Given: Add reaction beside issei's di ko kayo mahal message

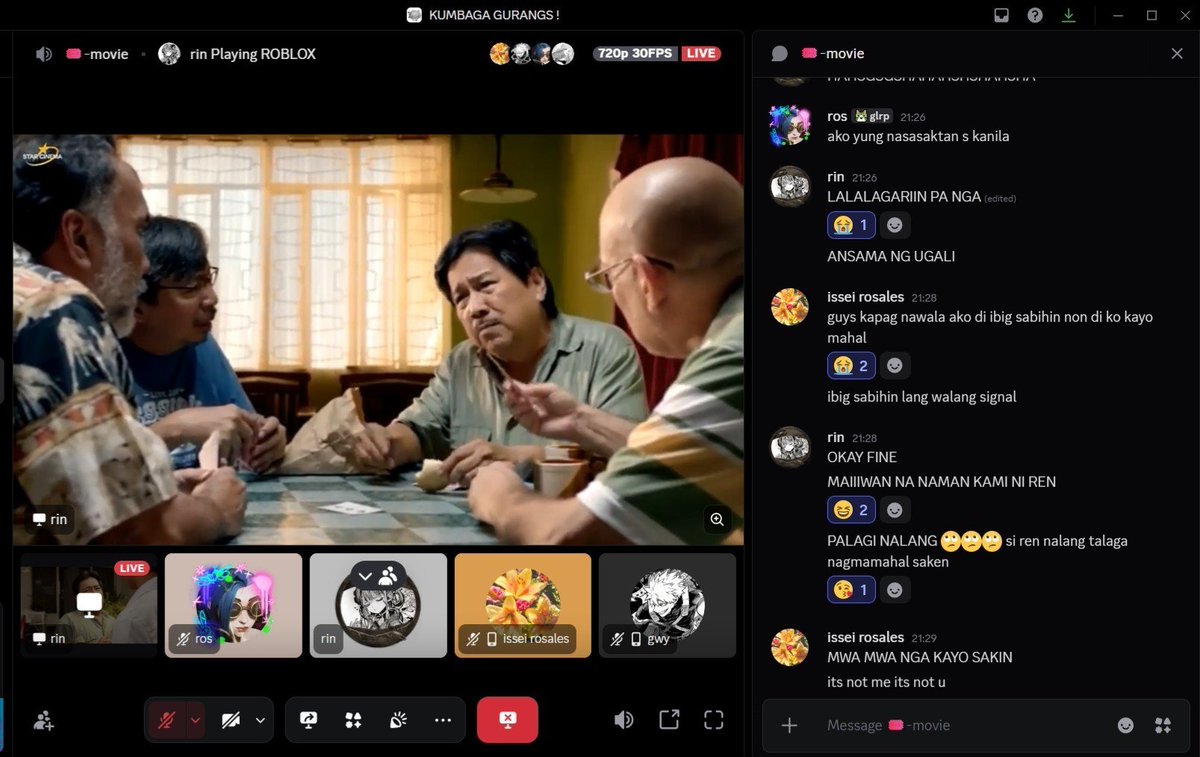Looking at the screenshot, I should click(x=895, y=366).
